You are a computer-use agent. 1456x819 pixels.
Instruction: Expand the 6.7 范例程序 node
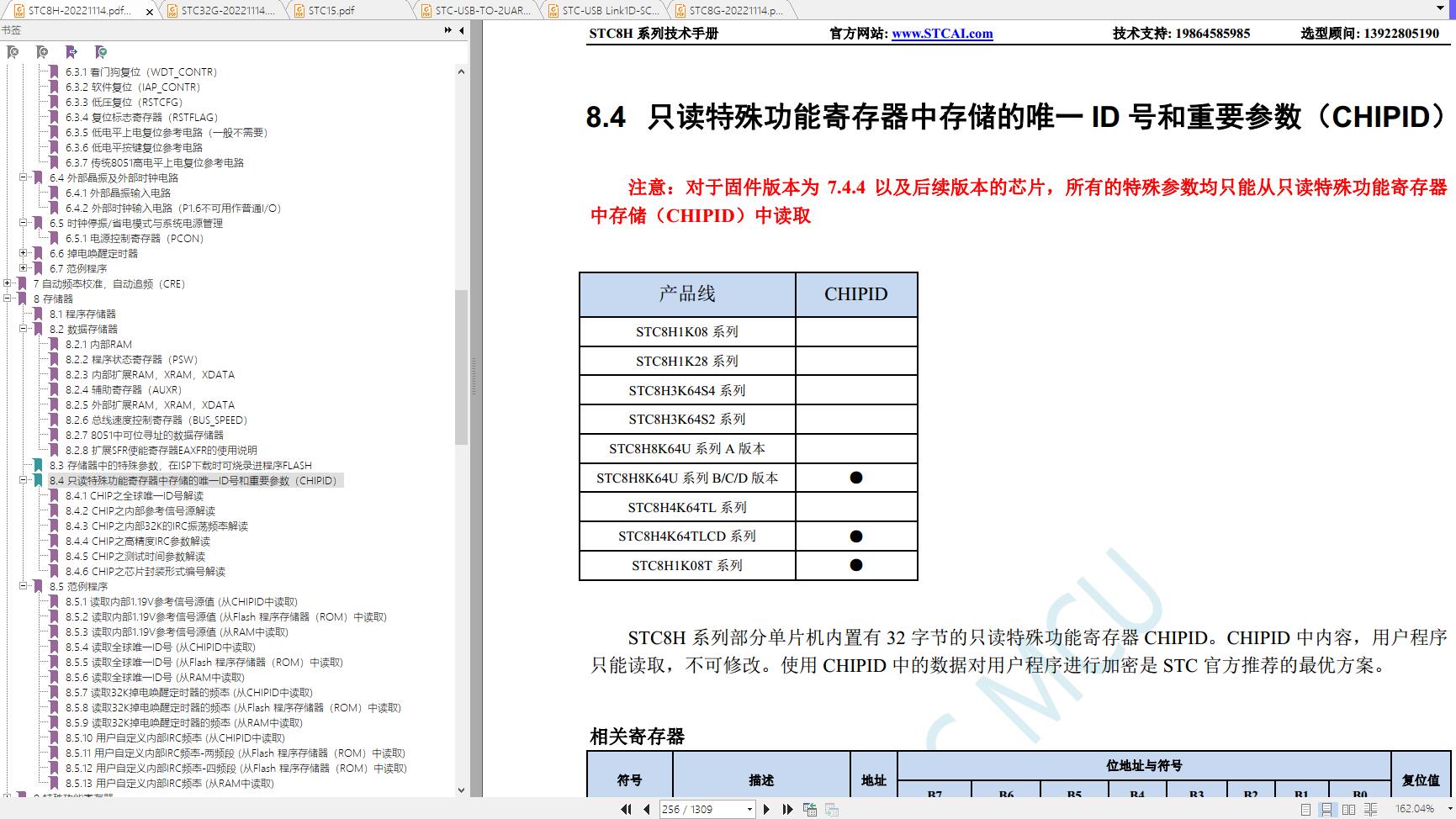coord(24,268)
